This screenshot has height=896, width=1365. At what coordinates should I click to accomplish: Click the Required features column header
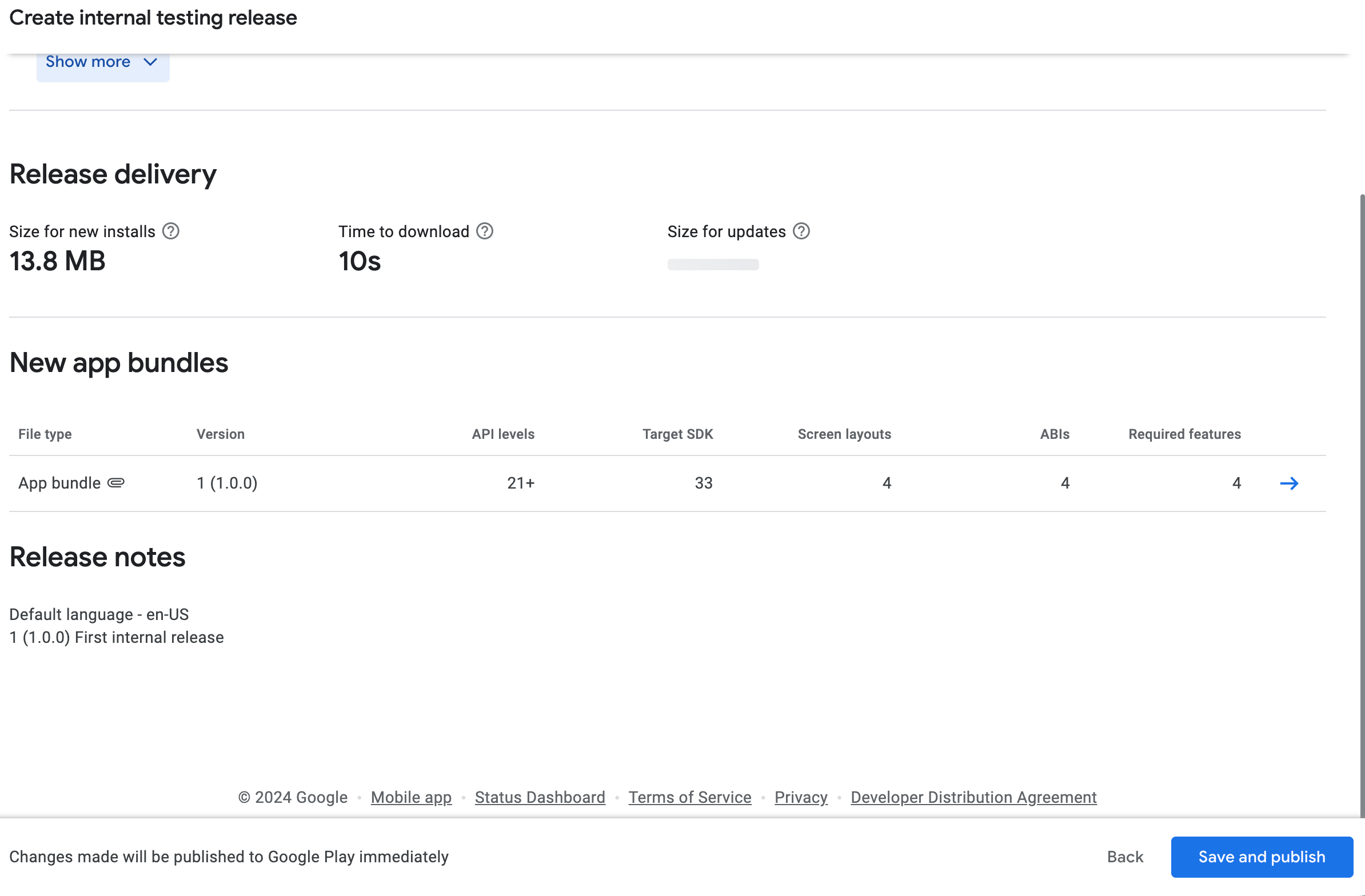(1184, 434)
